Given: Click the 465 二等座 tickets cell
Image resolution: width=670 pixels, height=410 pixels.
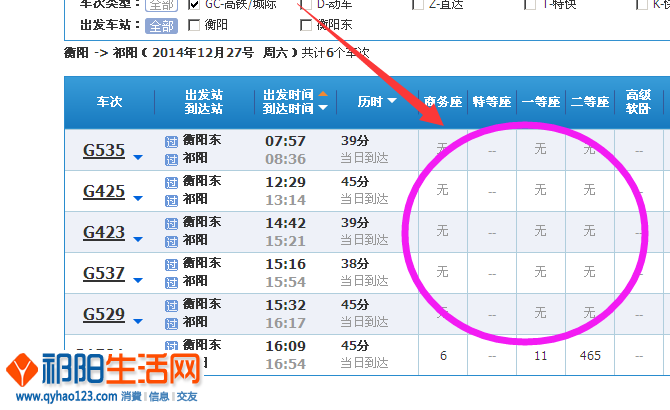Looking at the screenshot, I should point(590,355).
